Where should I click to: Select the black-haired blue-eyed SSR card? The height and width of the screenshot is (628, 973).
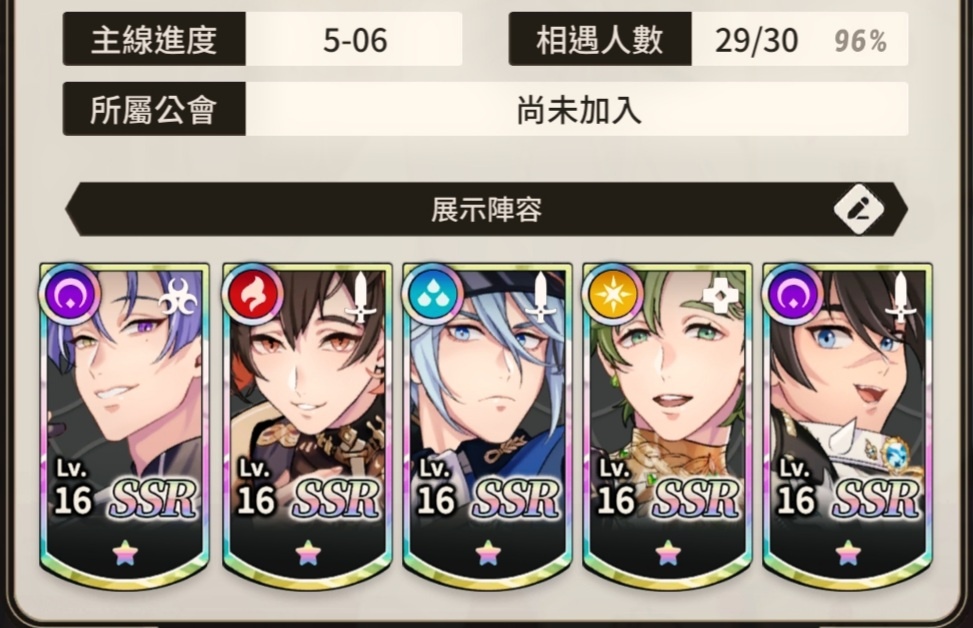click(847, 425)
